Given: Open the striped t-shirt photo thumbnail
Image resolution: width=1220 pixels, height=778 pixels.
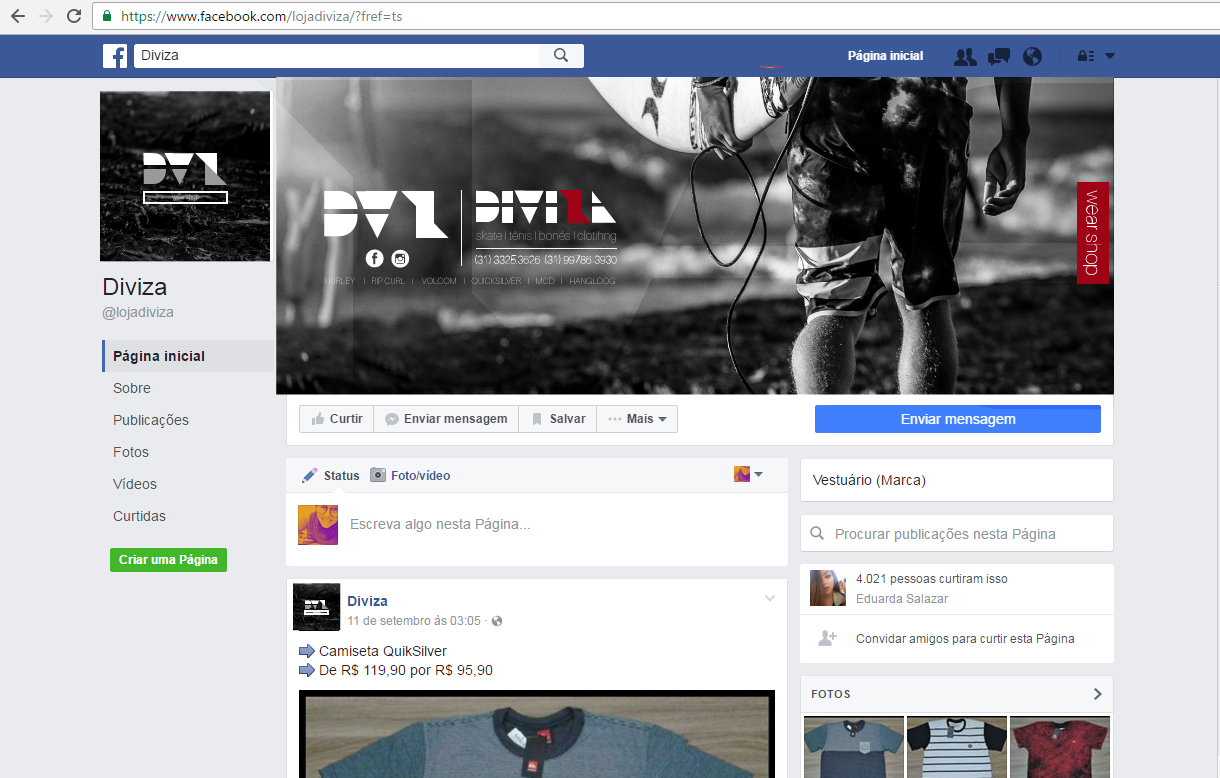Looking at the screenshot, I should [x=957, y=747].
